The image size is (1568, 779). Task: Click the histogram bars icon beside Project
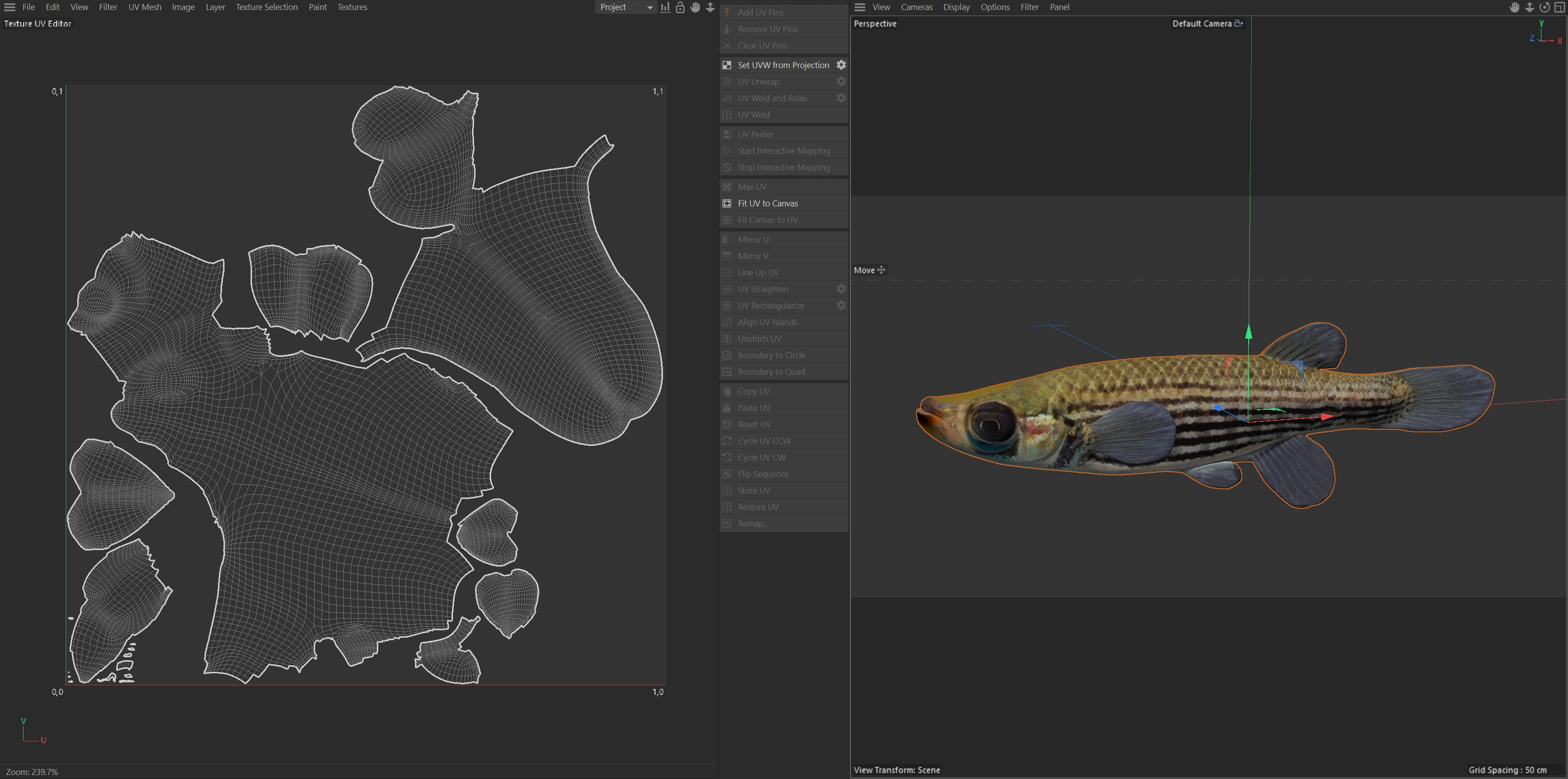[x=665, y=8]
